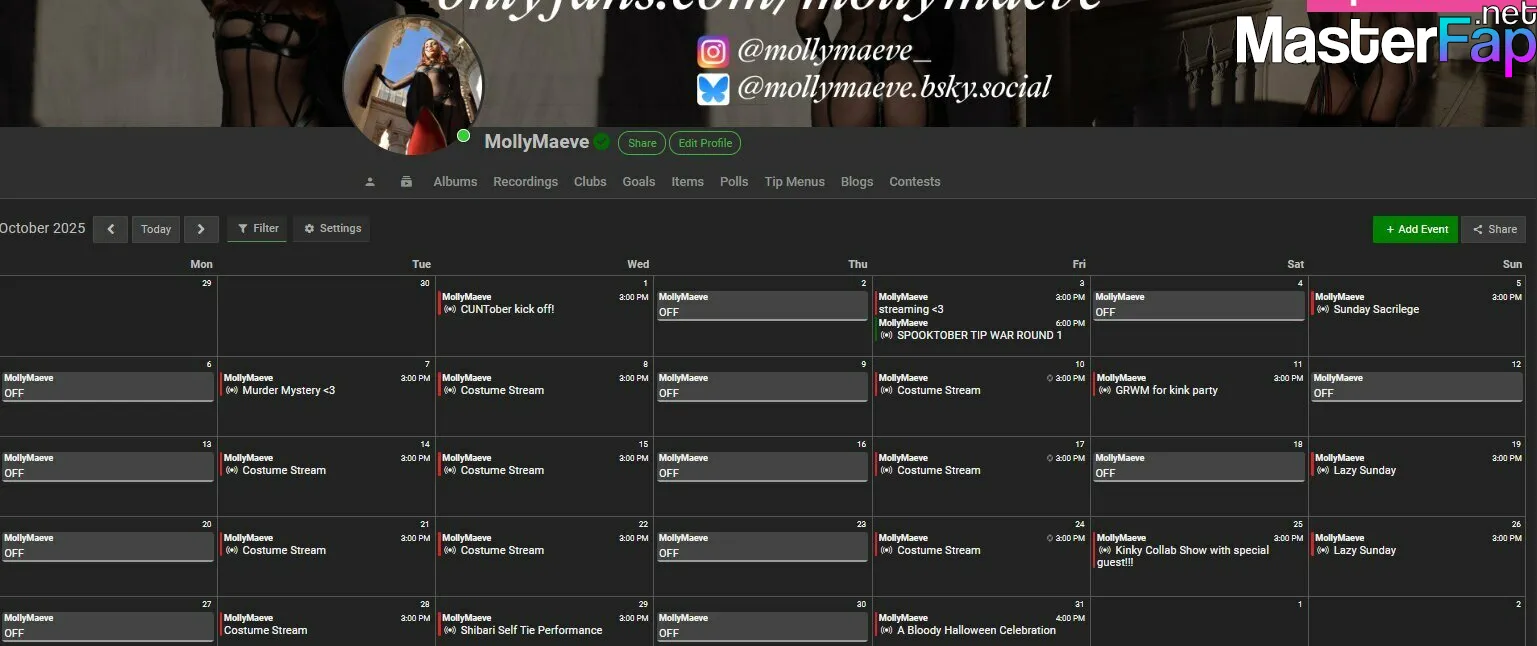Jump to the current date with Today
Image resolution: width=1537 pixels, height=646 pixels.
tap(156, 229)
